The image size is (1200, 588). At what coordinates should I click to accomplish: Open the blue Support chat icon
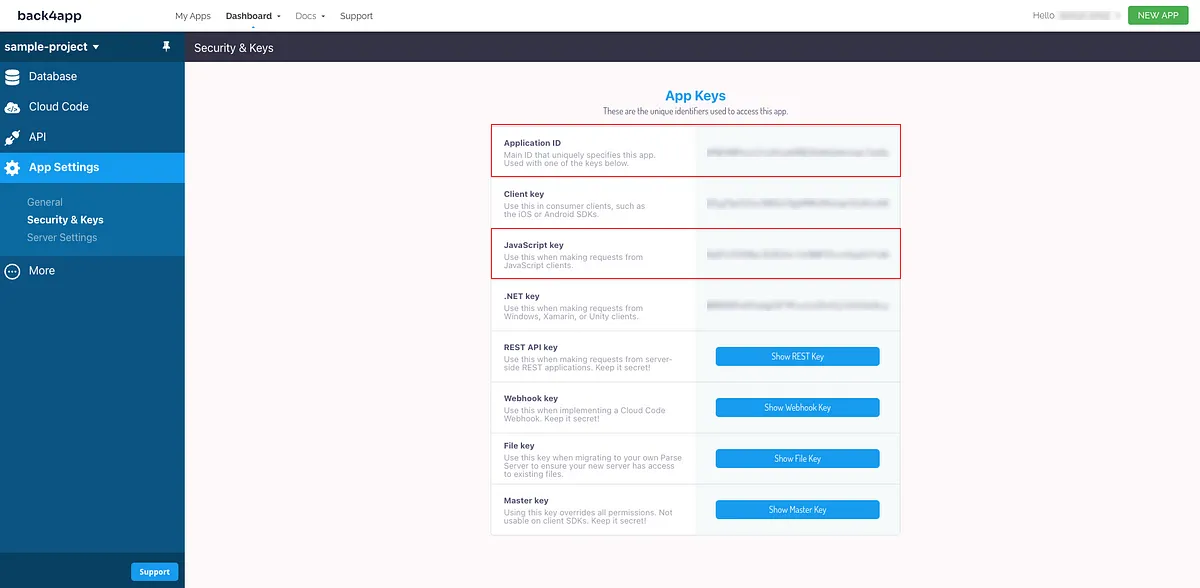(x=154, y=571)
